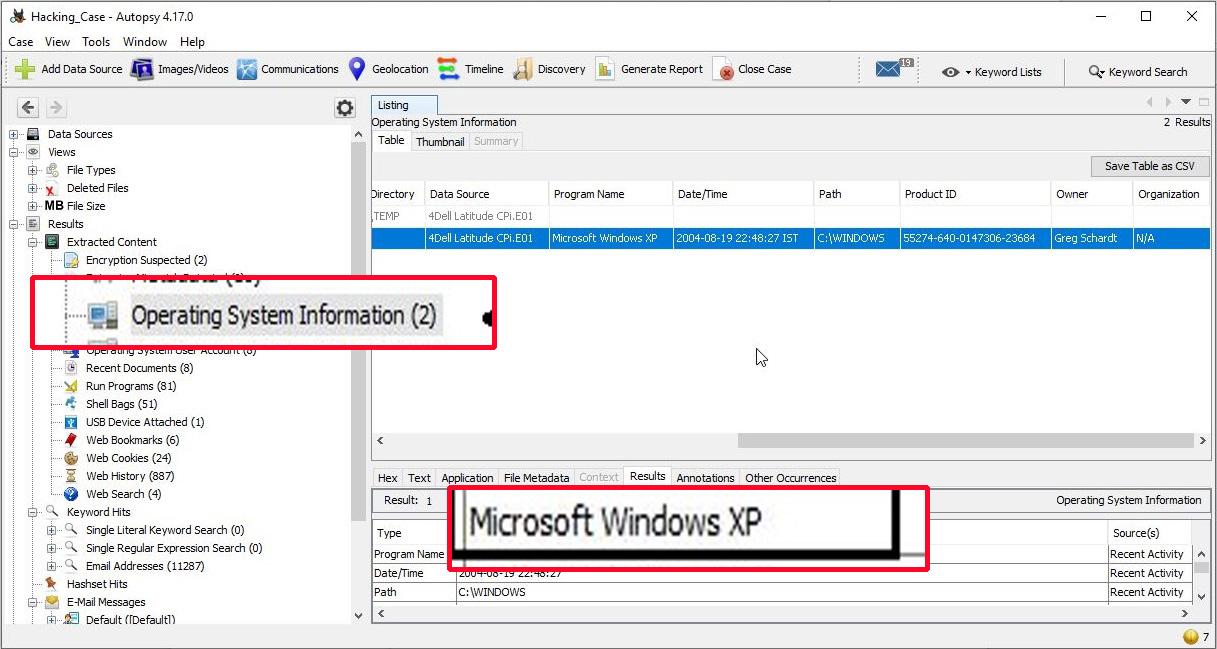Viewport: 1217px width, 649px height.
Task: Click the Greg Schardt owner cell
Action: click(x=1091, y=238)
